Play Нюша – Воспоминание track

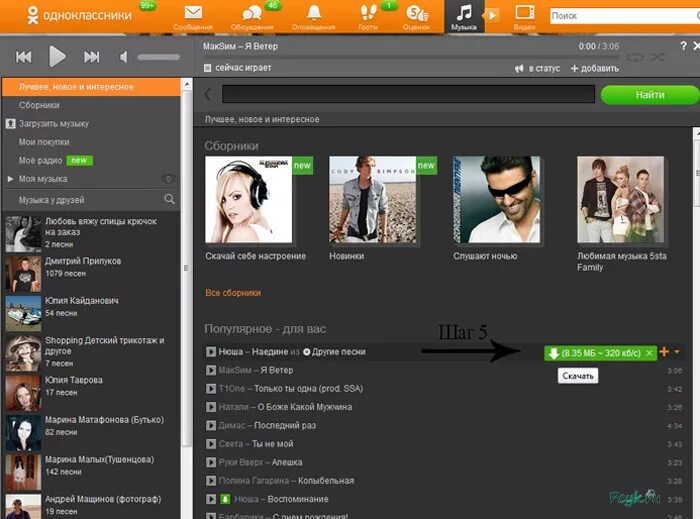[x=211, y=499]
